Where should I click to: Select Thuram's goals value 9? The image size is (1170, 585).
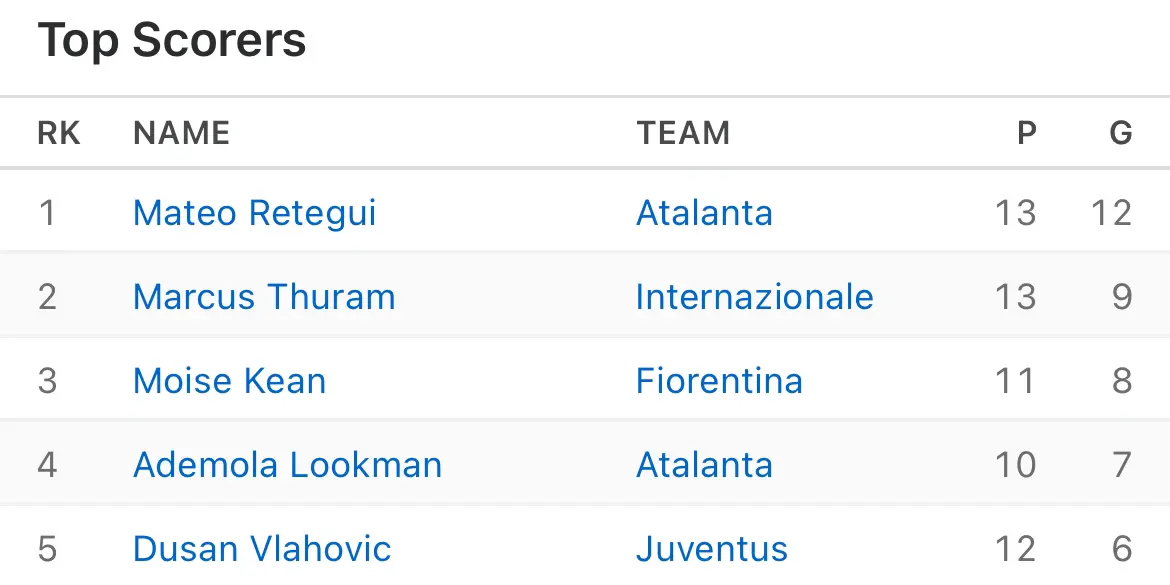[1123, 297]
